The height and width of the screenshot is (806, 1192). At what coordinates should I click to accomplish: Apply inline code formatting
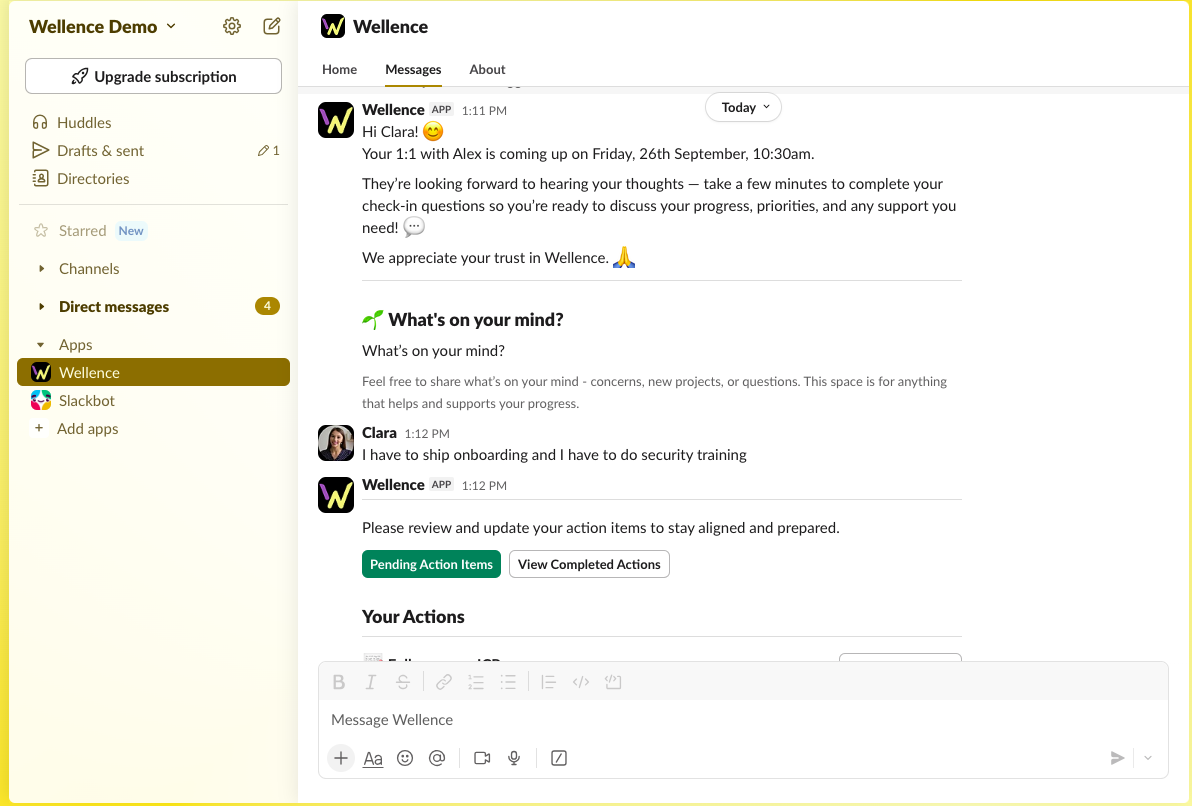pos(581,682)
